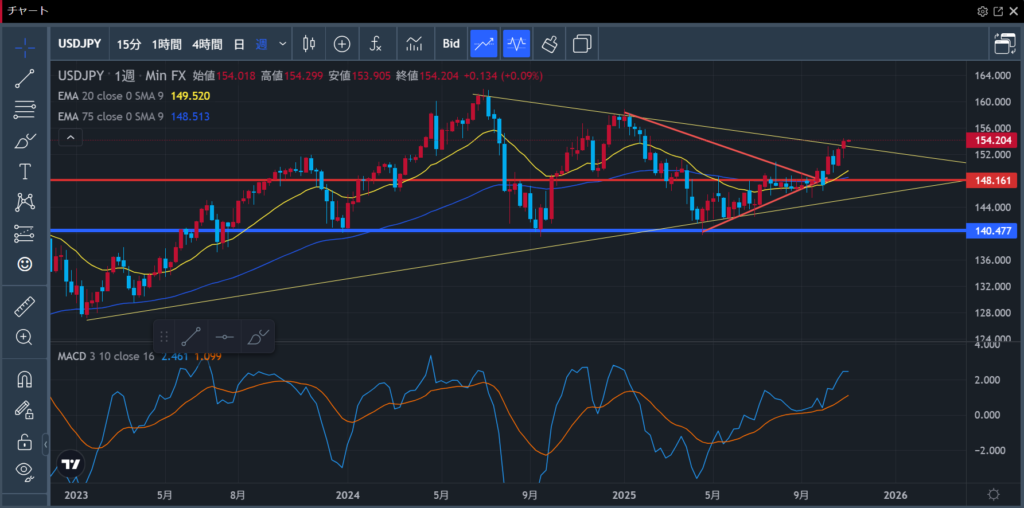Click the candlestick chart style icon
This screenshot has height=508, width=1024.
[x=308, y=44]
